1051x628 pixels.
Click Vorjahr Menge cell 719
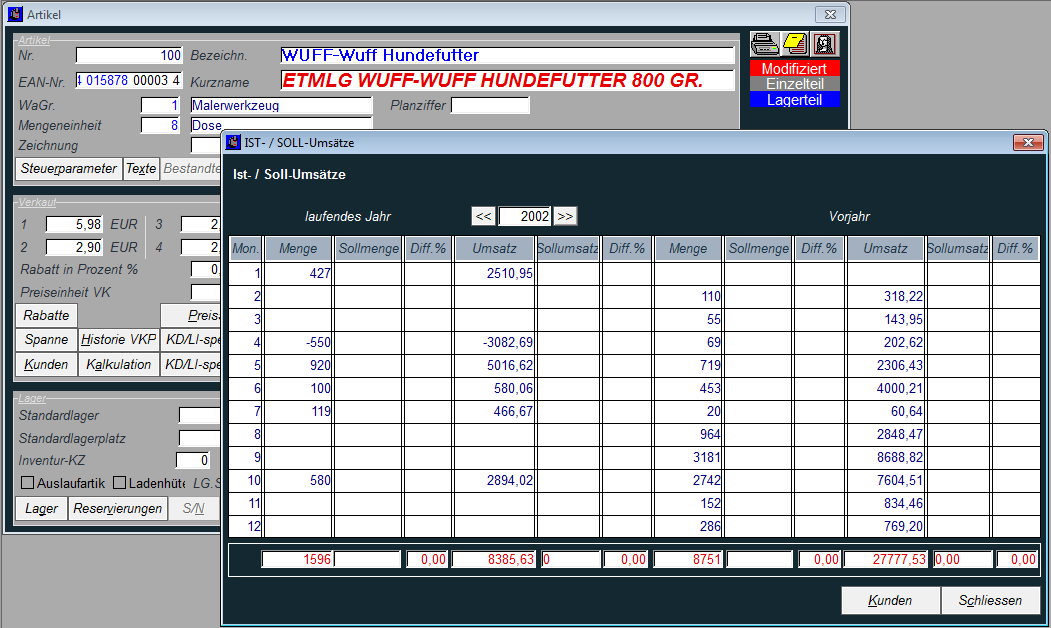[688, 365]
